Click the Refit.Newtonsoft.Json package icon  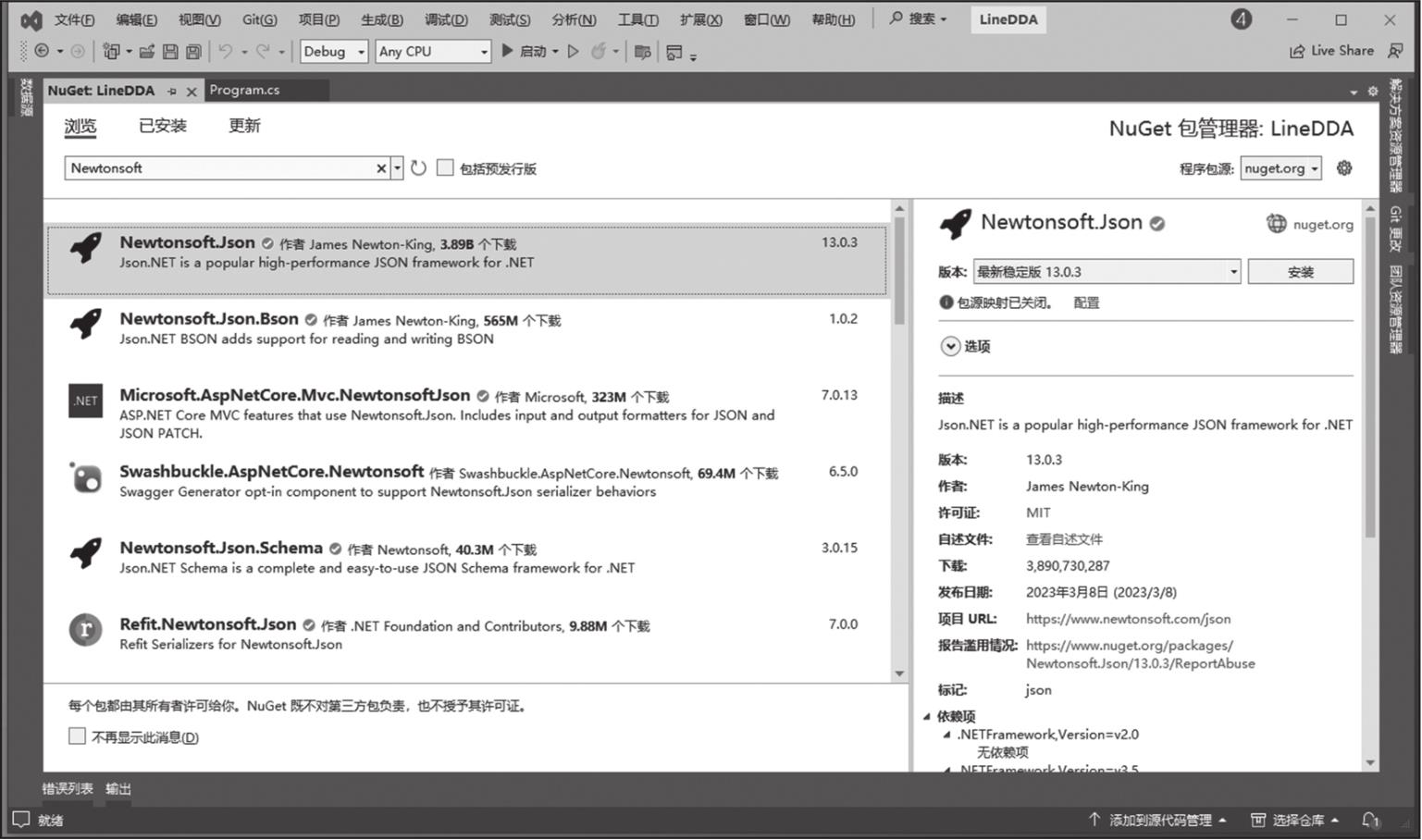(86, 630)
